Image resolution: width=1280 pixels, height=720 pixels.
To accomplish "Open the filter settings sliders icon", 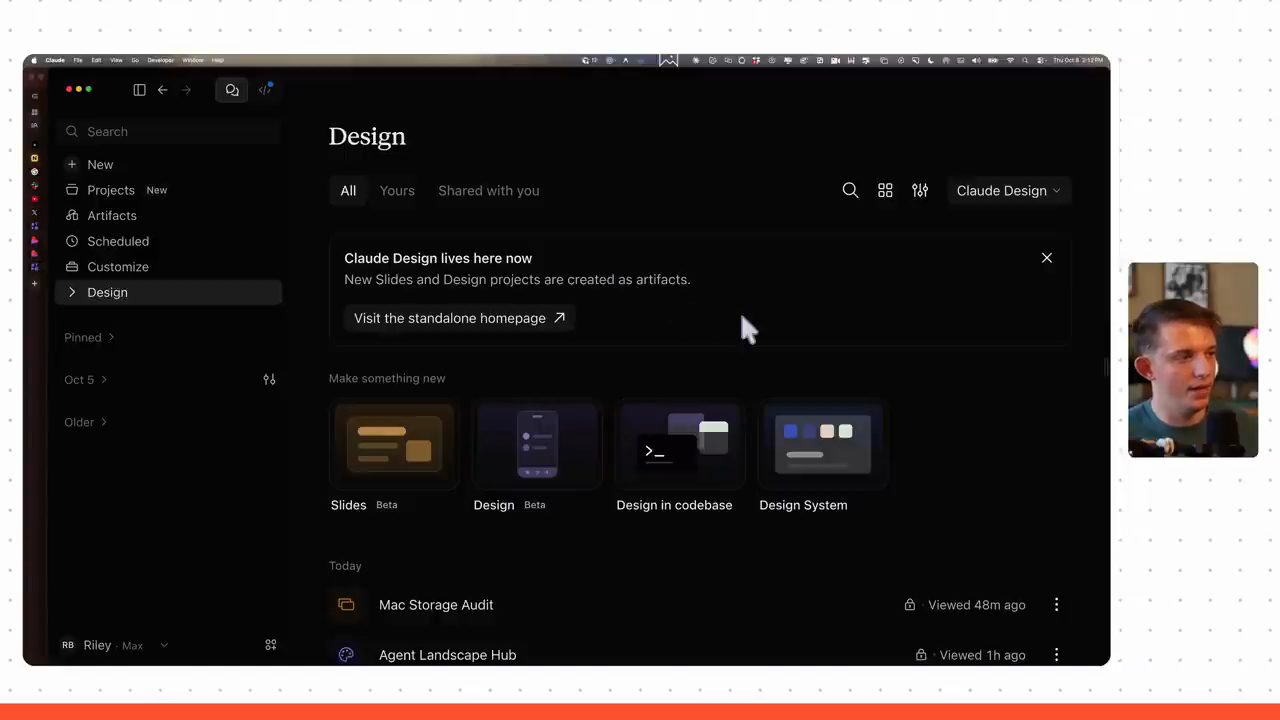I will pyautogui.click(x=920, y=190).
